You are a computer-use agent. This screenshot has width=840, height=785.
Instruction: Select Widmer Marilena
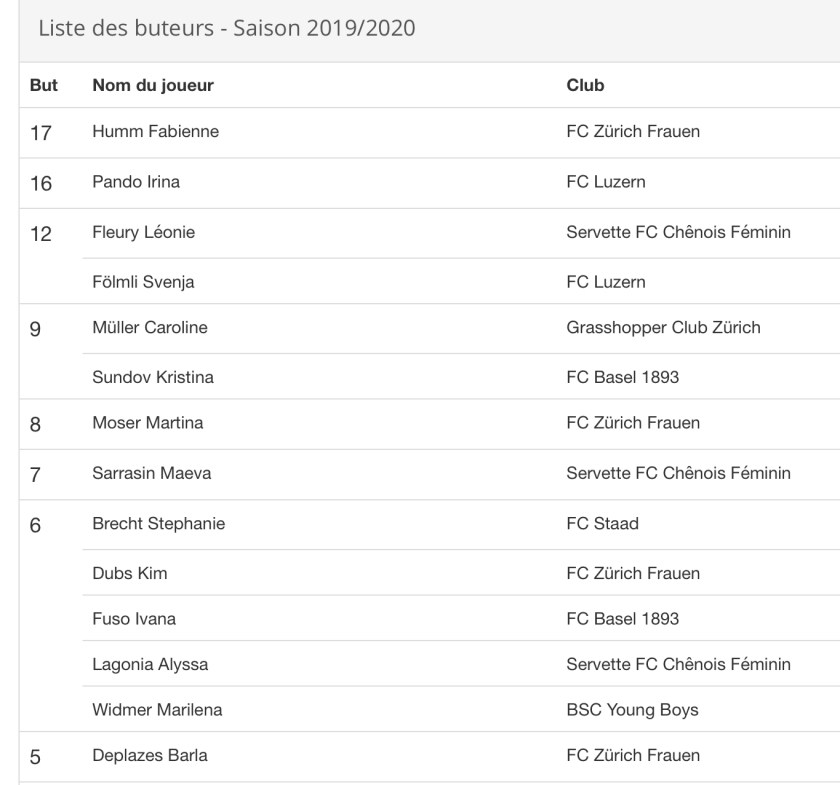click(157, 710)
